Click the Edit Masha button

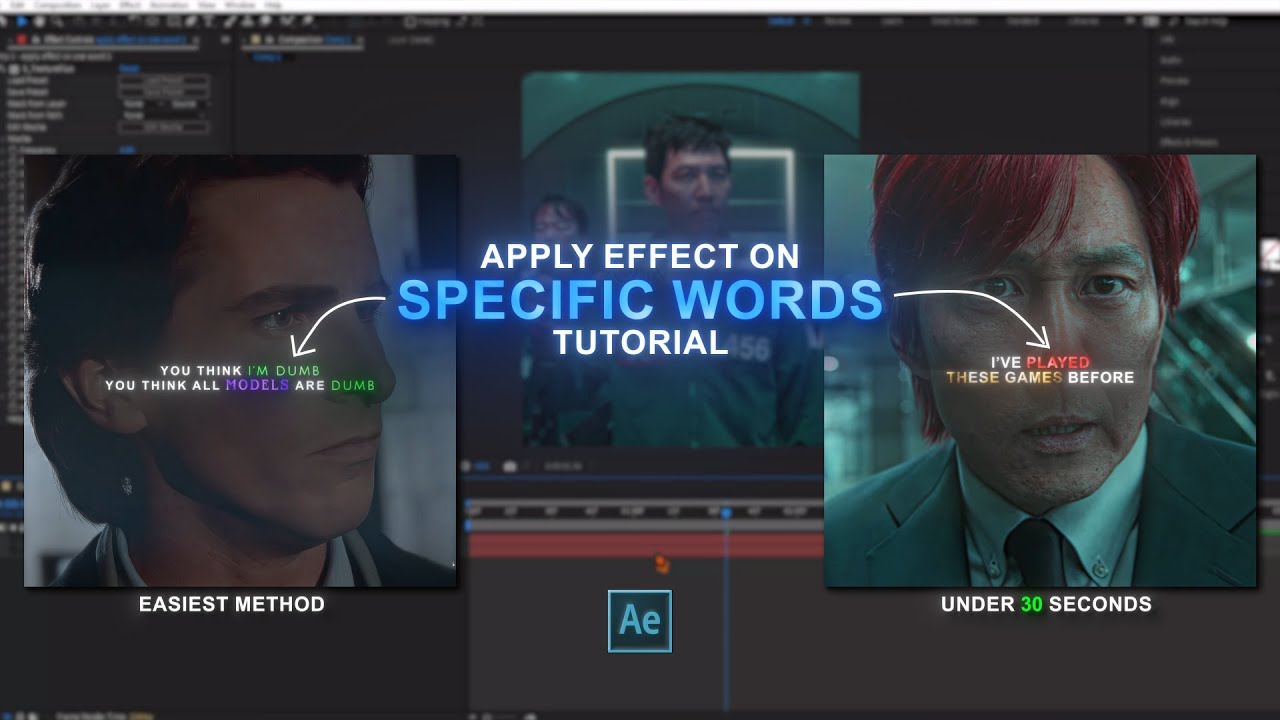coord(164,127)
